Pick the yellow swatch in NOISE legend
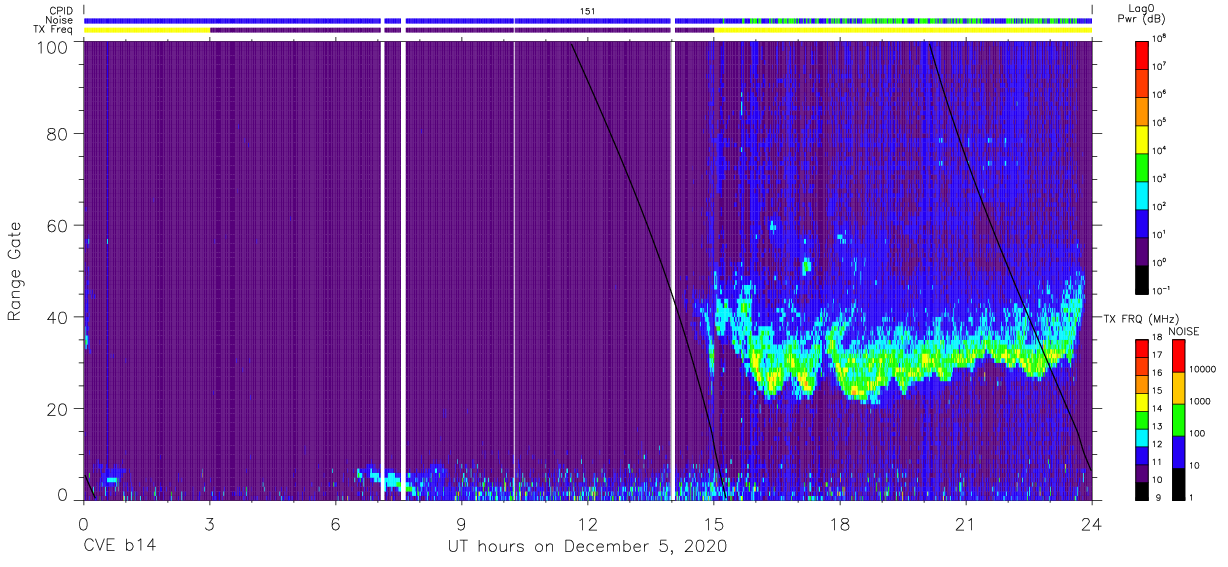 tap(1178, 388)
